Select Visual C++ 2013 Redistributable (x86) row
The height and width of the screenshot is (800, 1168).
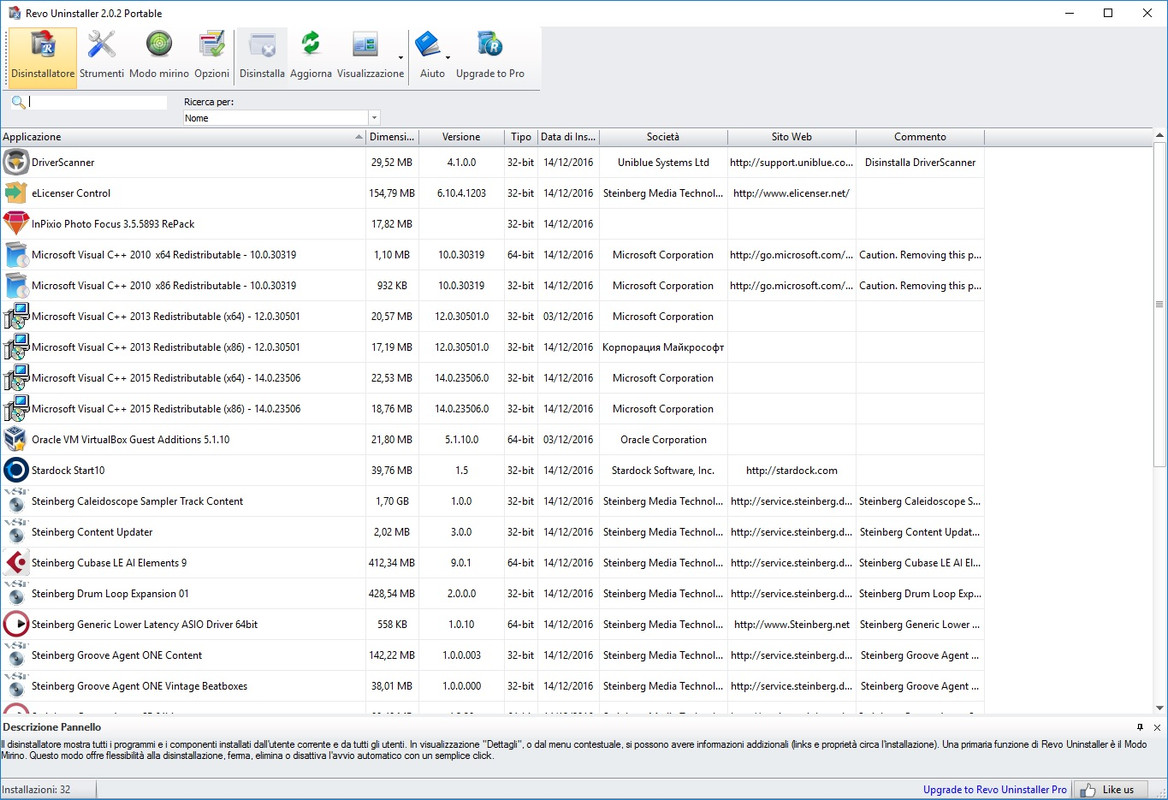(492, 347)
